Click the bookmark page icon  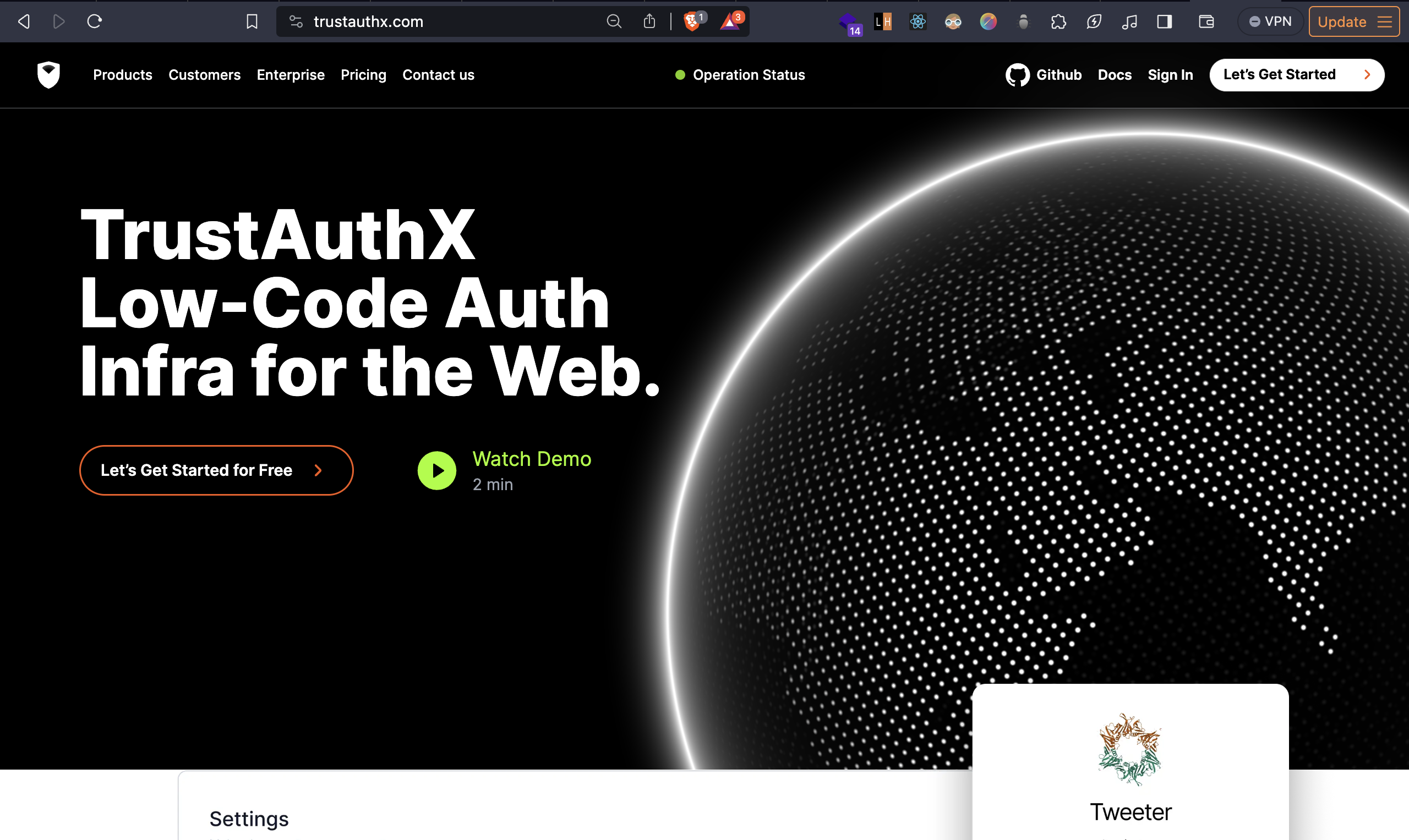pos(252,21)
